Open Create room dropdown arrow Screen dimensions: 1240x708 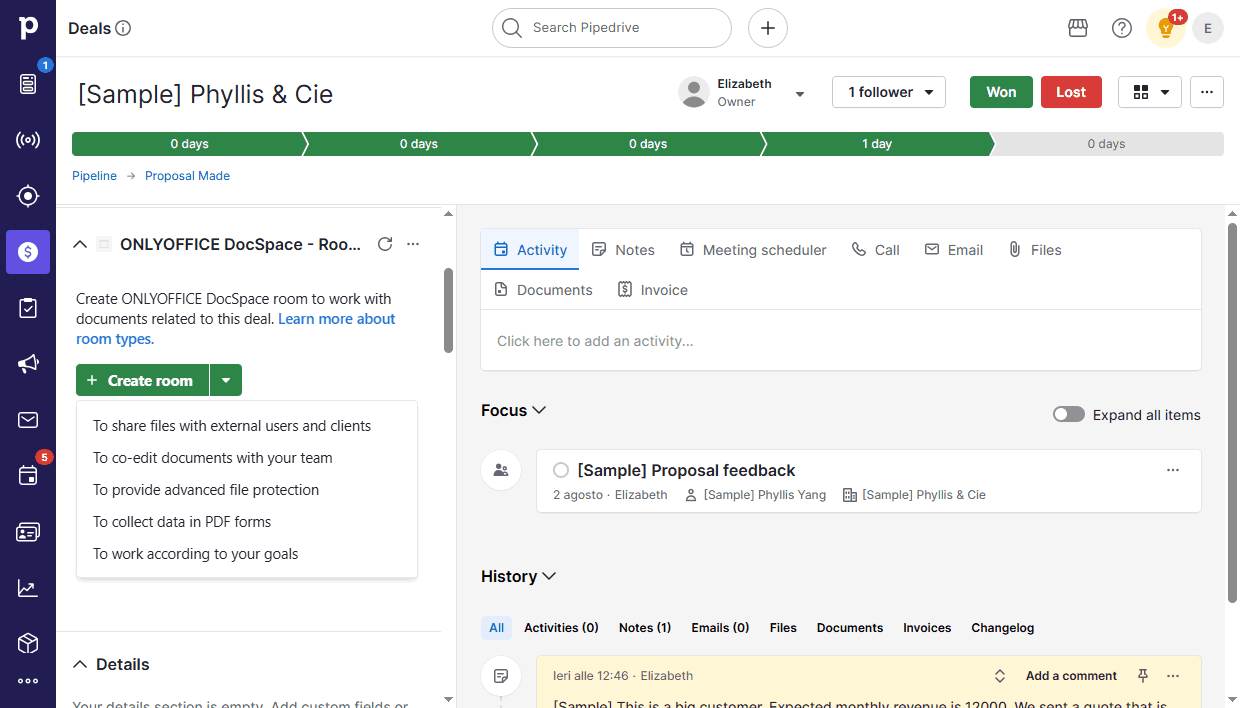point(226,380)
